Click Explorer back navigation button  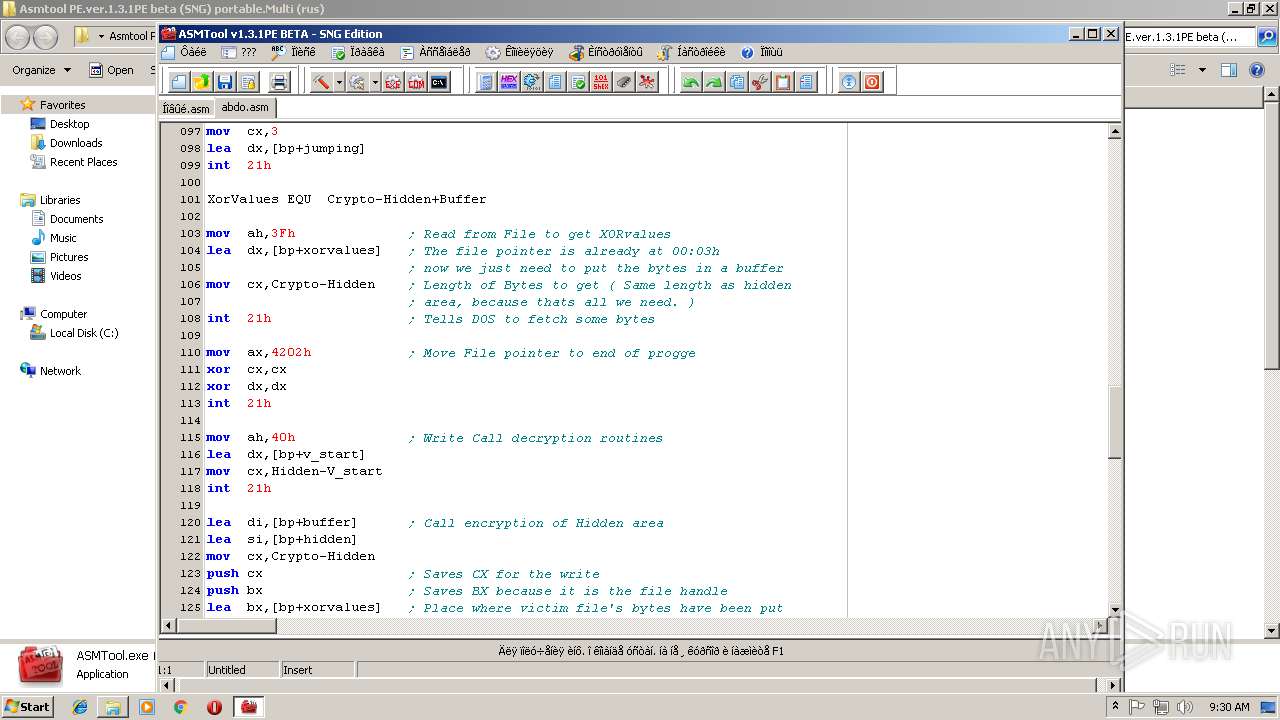[x=17, y=37]
